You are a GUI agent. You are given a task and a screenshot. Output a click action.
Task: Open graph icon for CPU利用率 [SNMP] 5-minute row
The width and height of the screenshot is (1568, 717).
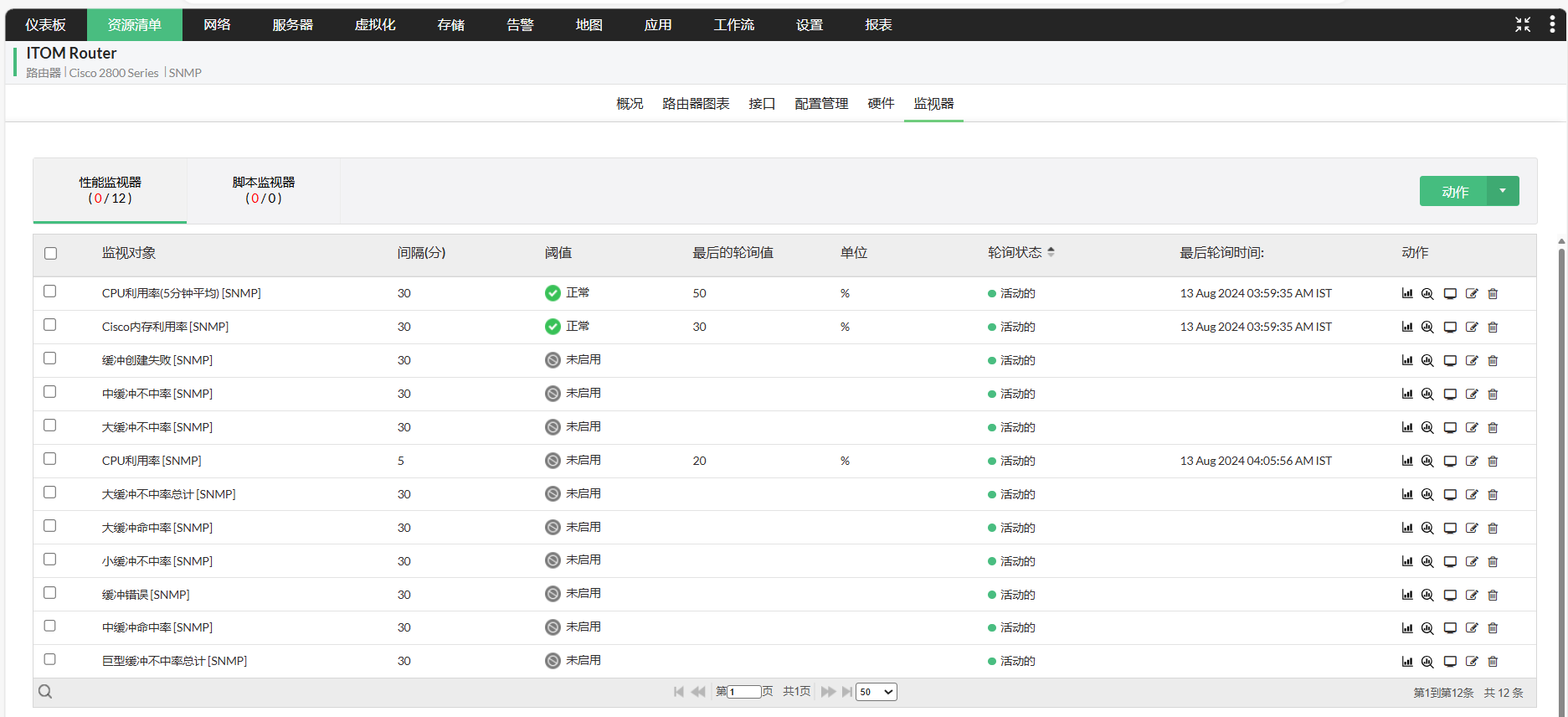coord(1407,461)
